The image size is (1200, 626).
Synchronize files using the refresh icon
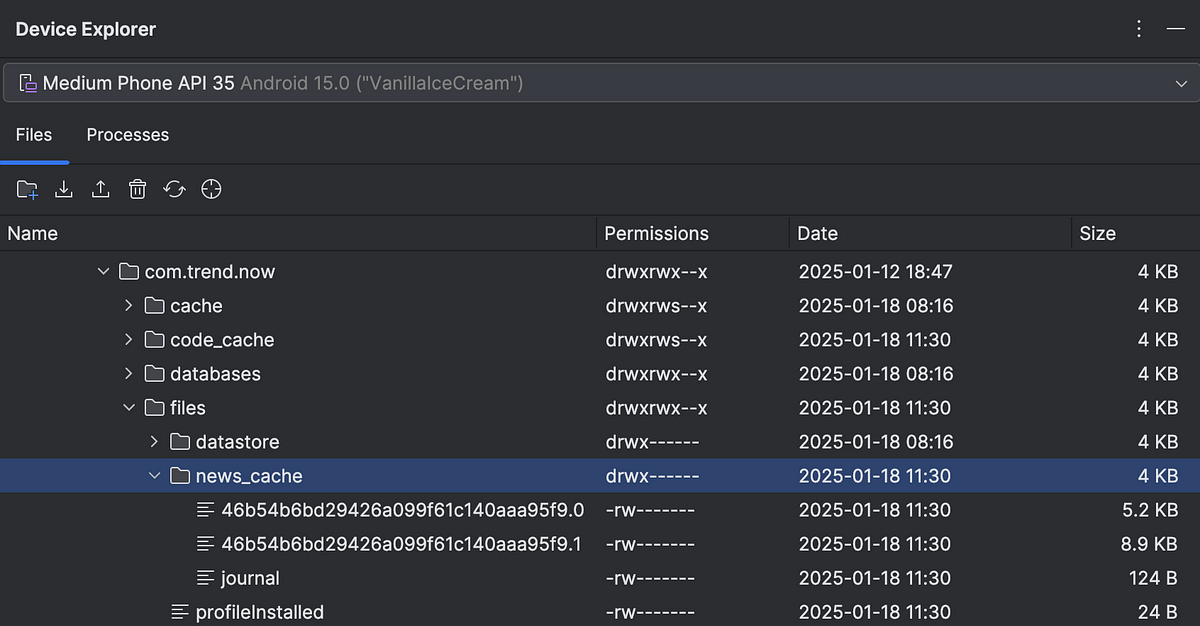click(x=174, y=189)
